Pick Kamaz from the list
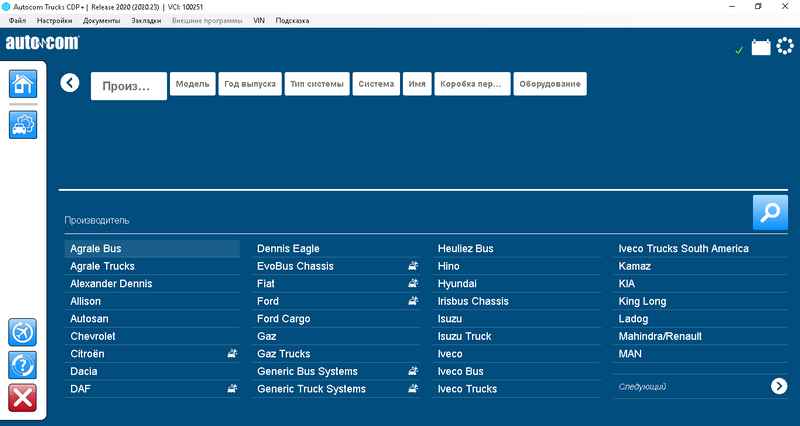The image size is (800, 426). (701, 266)
